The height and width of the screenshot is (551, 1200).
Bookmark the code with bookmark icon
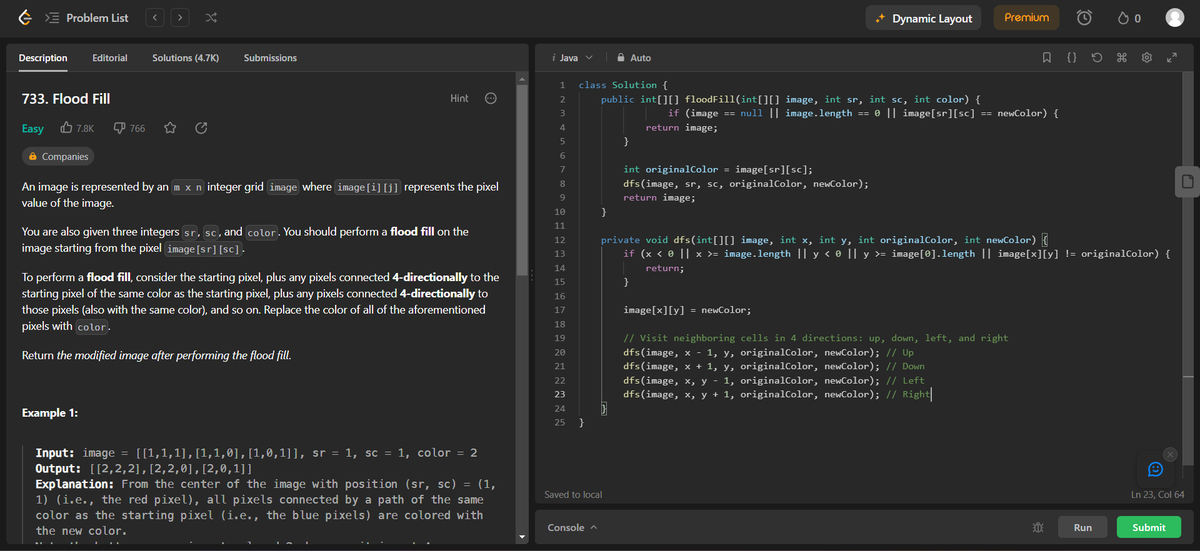pyautogui.click(x=1047, y=58)
